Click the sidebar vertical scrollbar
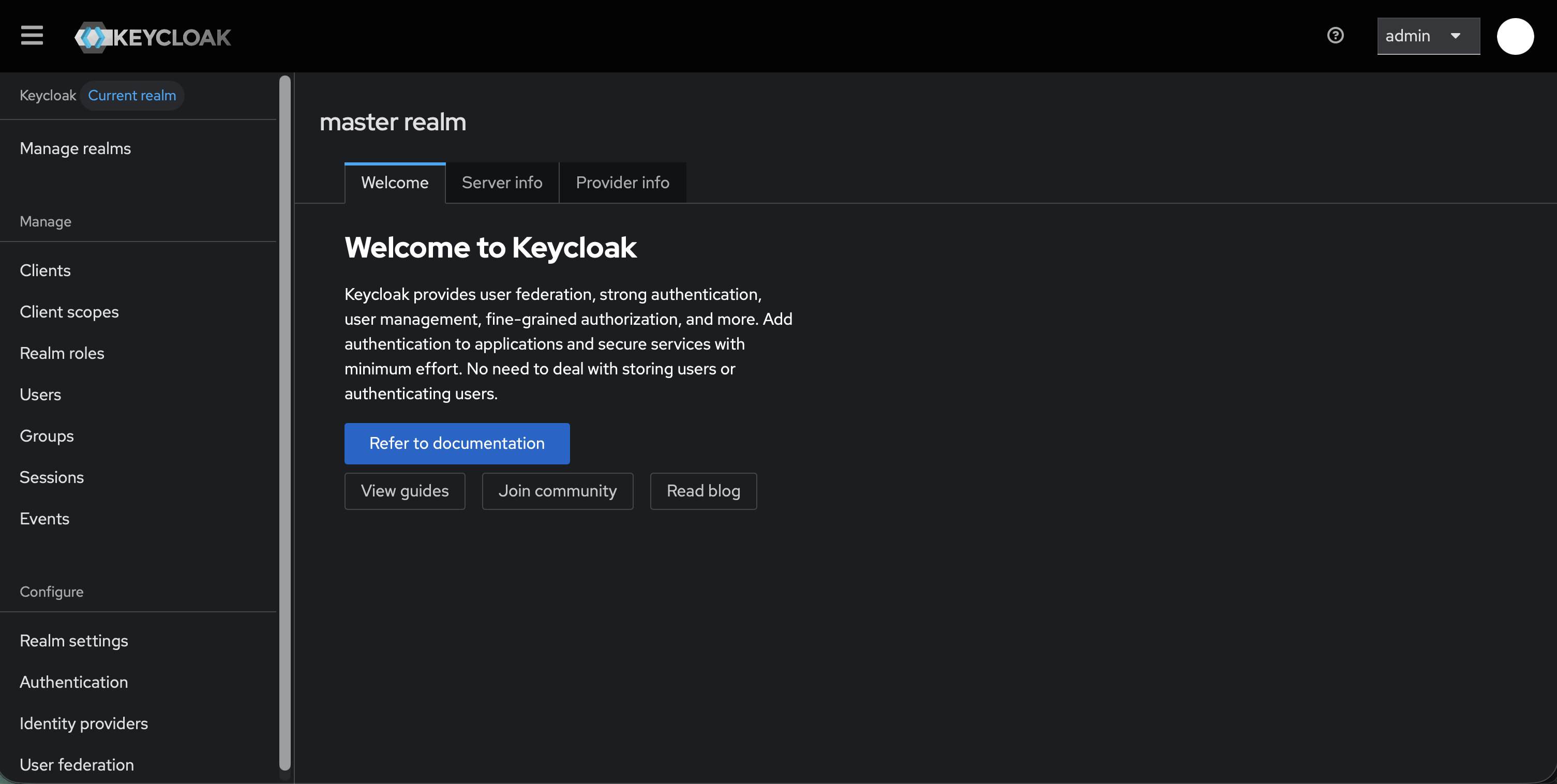This screenshot has height=784, width=1557. click(x=285, y=423)
